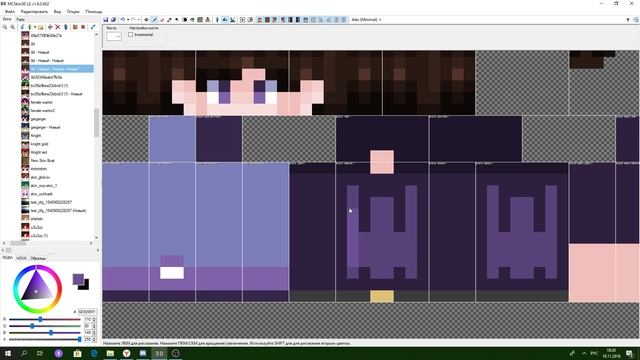Click the red R channel slider
640x360 pixels.
45,319
